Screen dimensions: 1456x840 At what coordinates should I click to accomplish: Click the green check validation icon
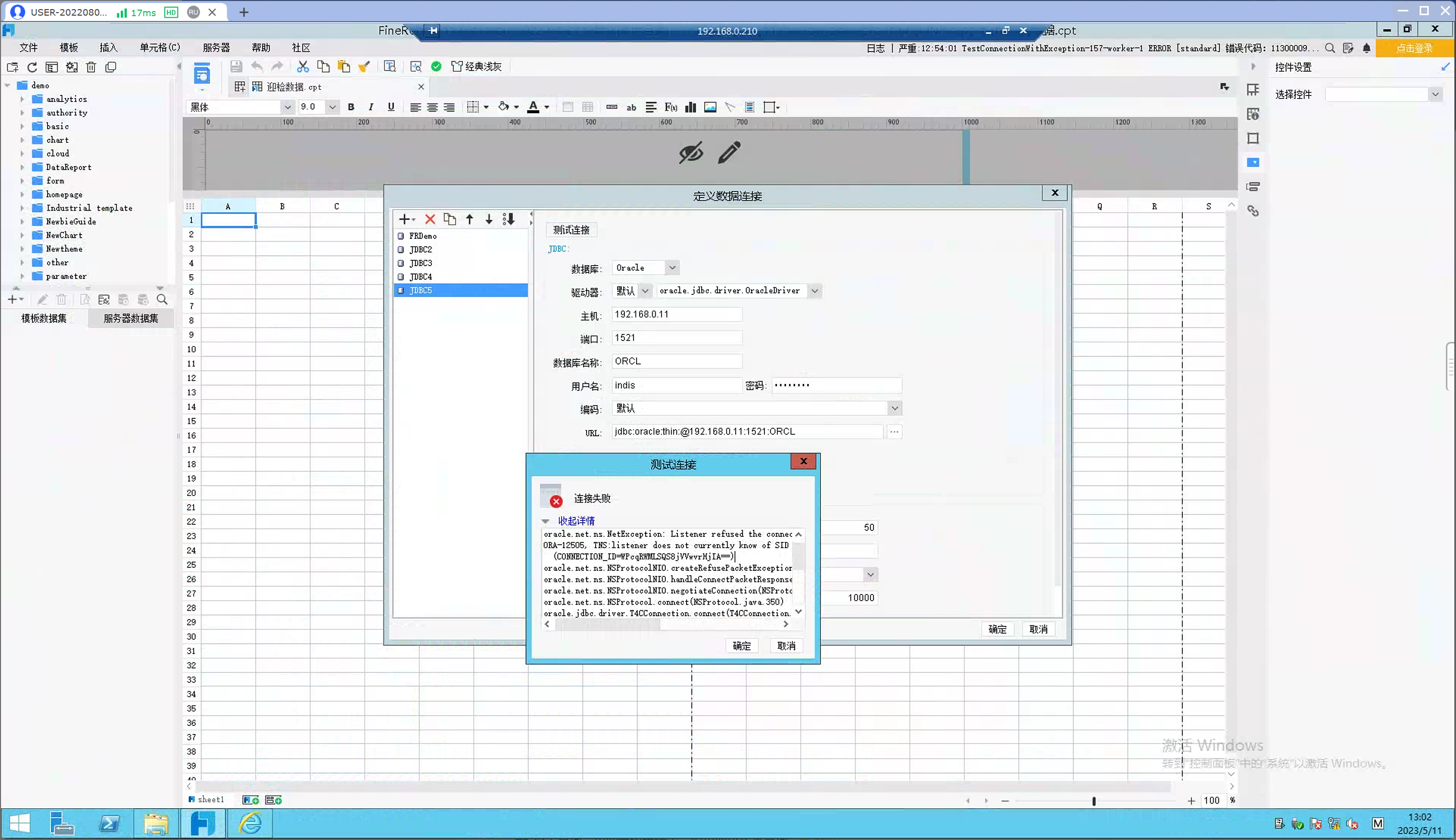pos(436,66)
